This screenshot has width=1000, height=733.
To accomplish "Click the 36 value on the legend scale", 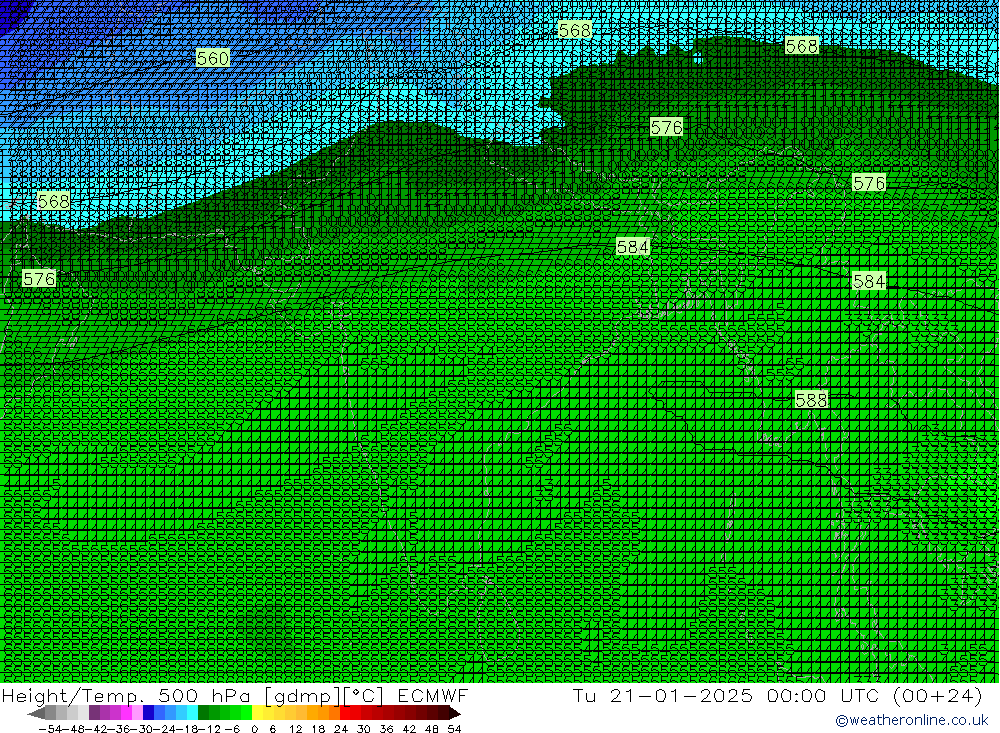I will click(x=386, y=729).
